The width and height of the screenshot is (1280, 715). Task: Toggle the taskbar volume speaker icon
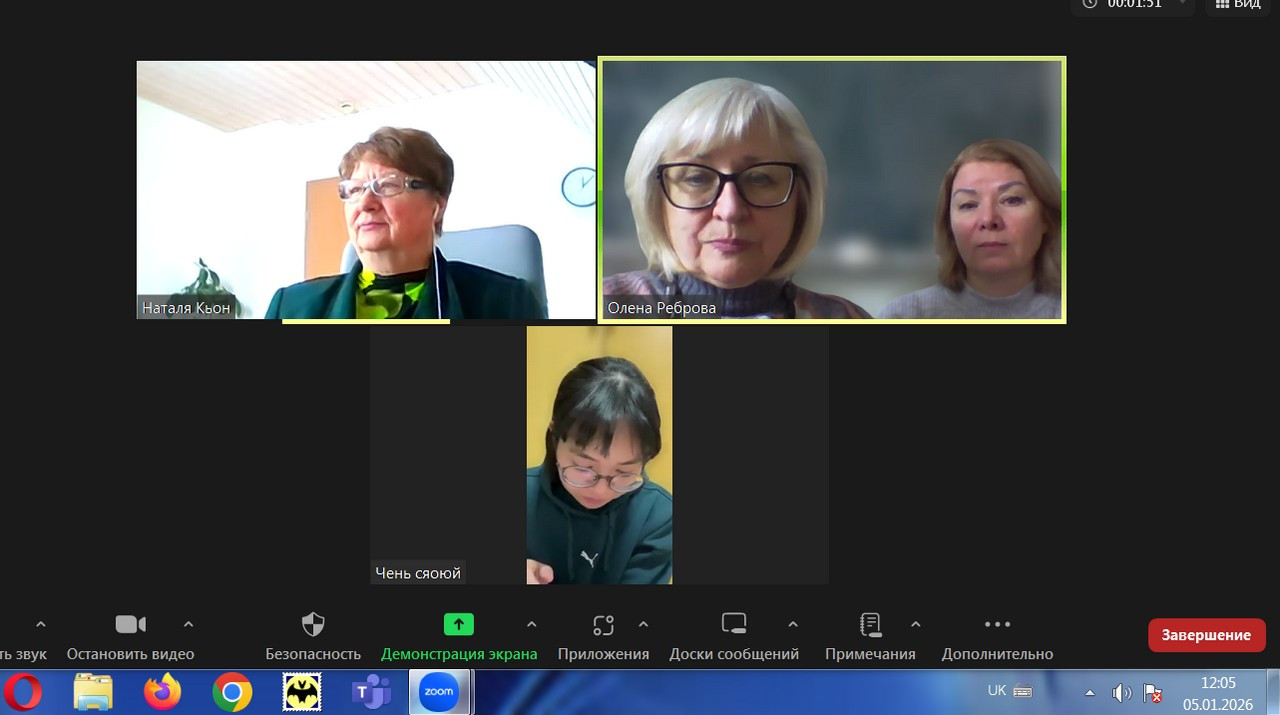[1121, 692]
